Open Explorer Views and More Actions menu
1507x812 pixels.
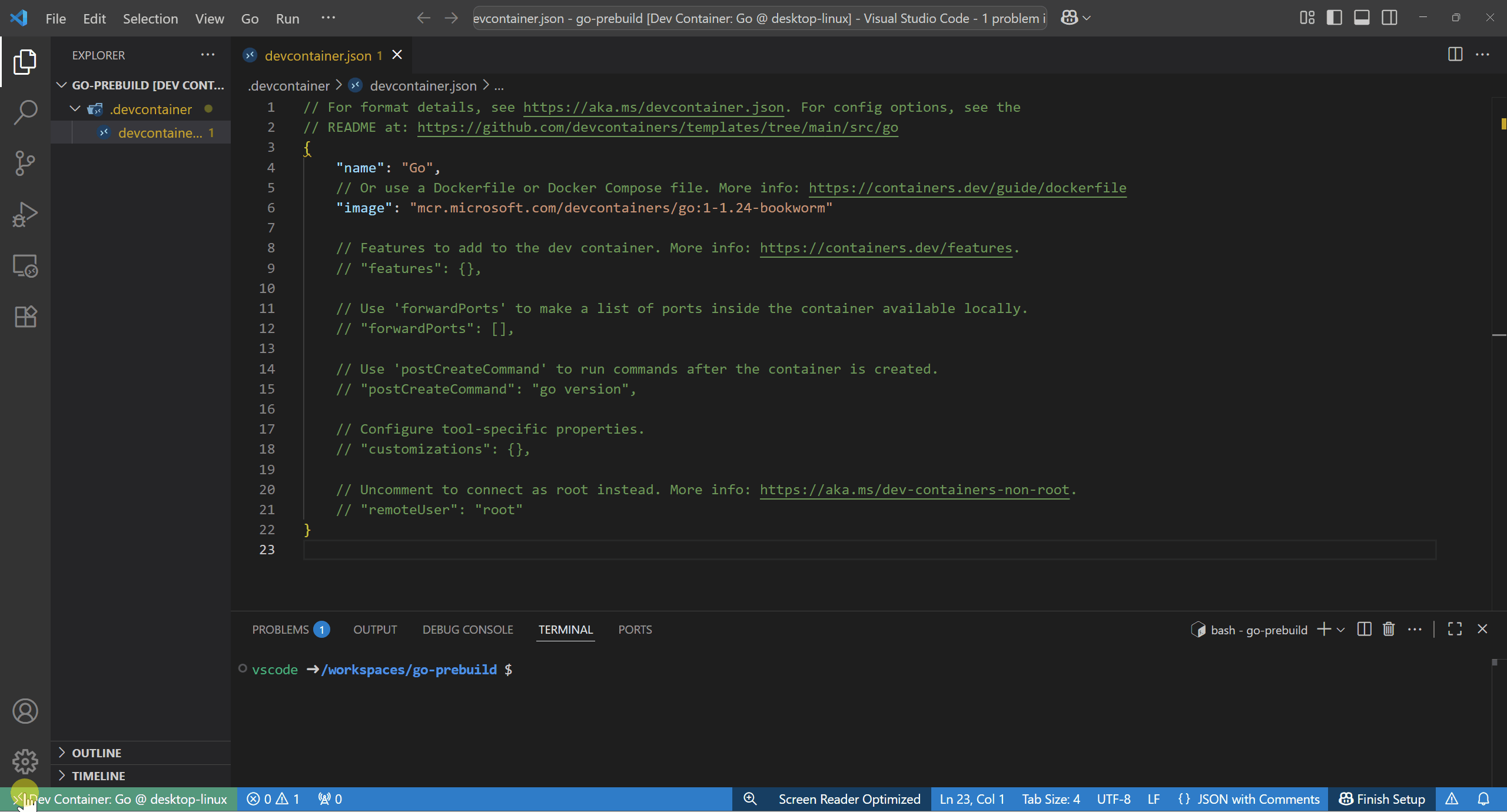(x=208, y=55)
